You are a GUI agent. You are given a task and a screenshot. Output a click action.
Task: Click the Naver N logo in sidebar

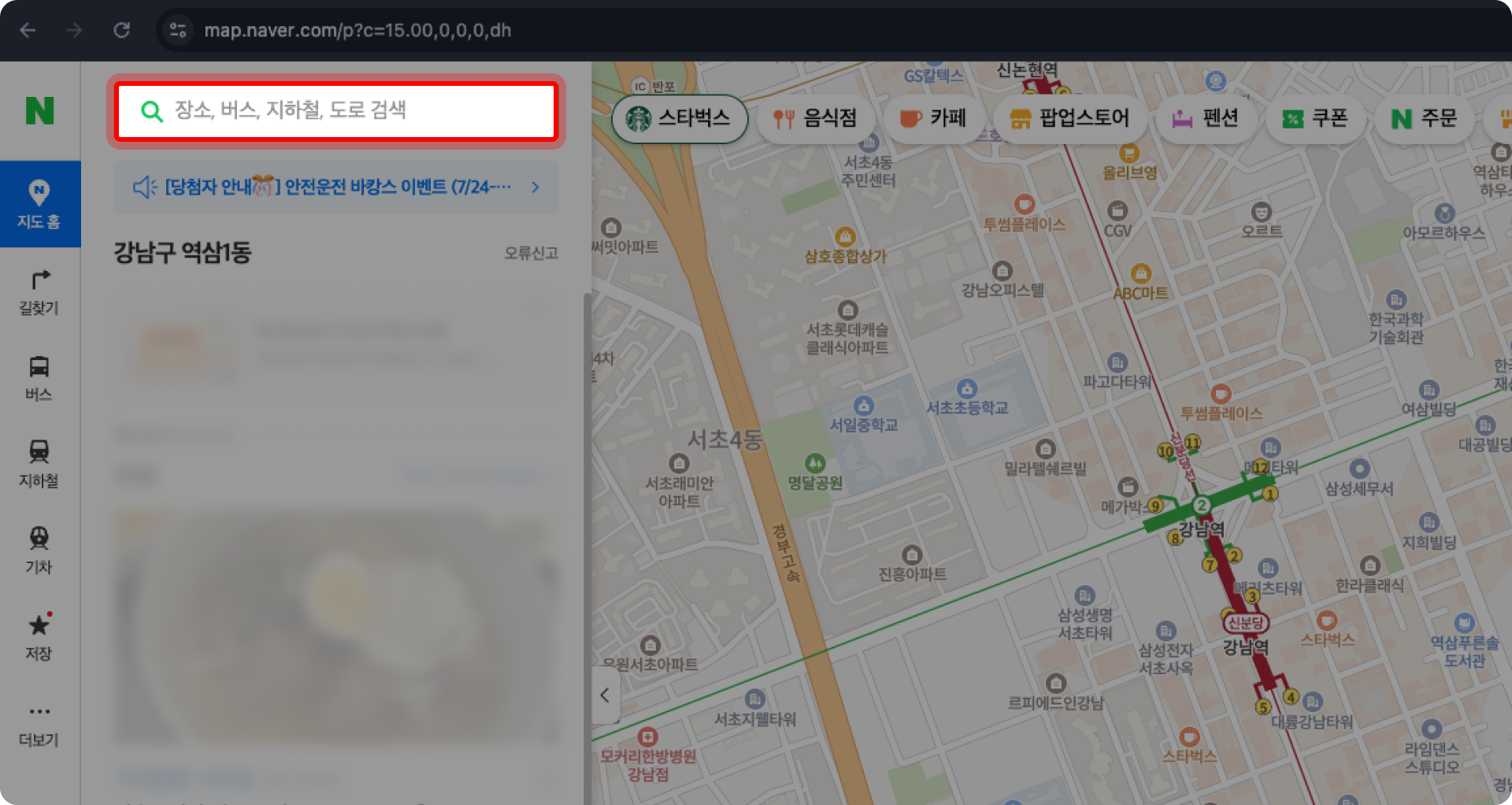click(39, 110)
